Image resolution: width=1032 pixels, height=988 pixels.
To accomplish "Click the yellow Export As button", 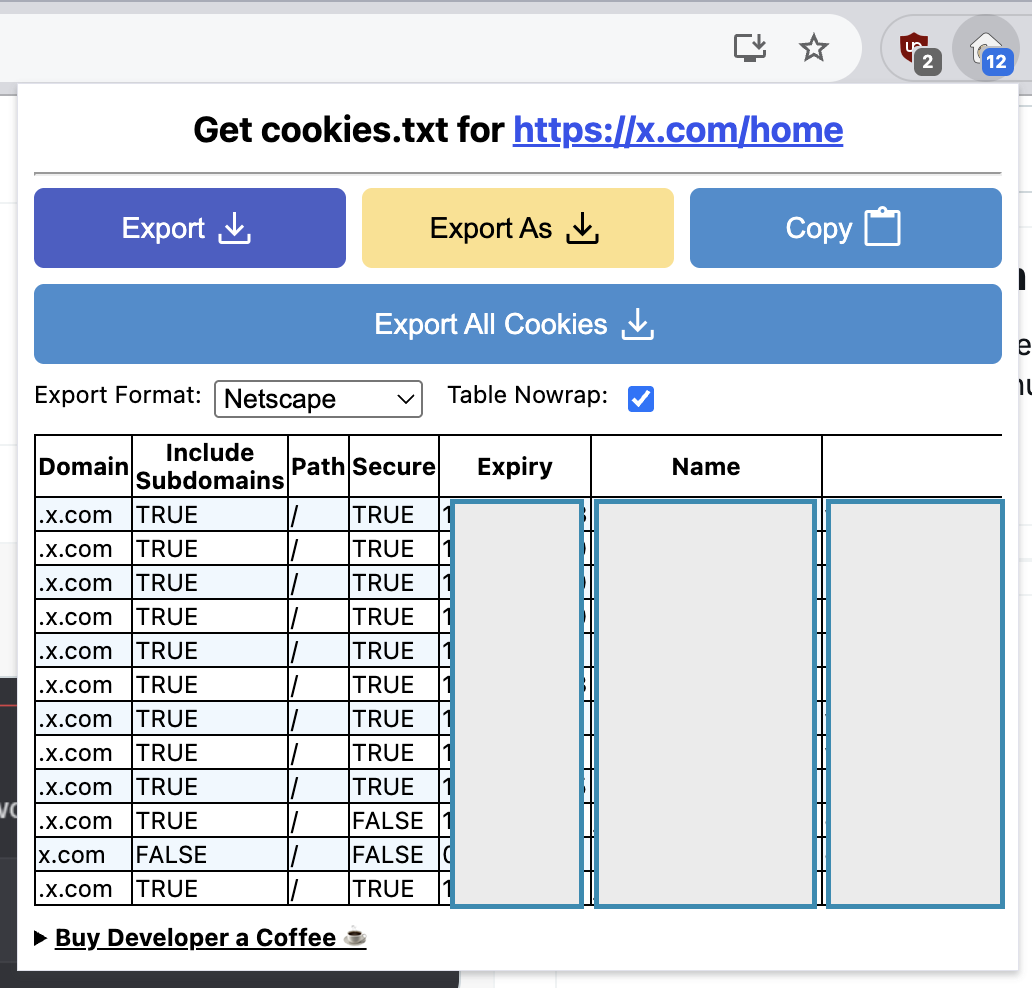I will 517,228.
